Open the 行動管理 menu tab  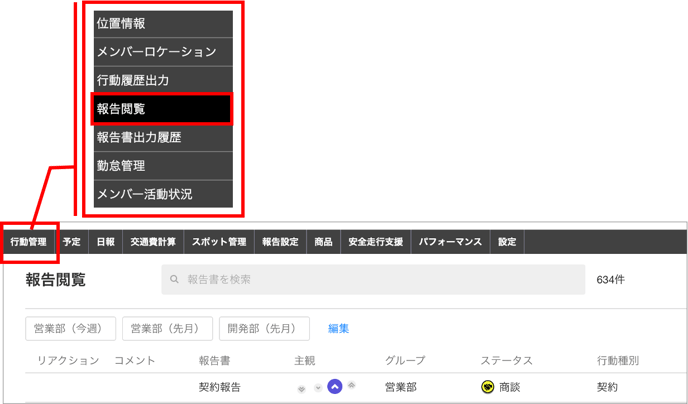pyautogui.click(x=29, y=242)
